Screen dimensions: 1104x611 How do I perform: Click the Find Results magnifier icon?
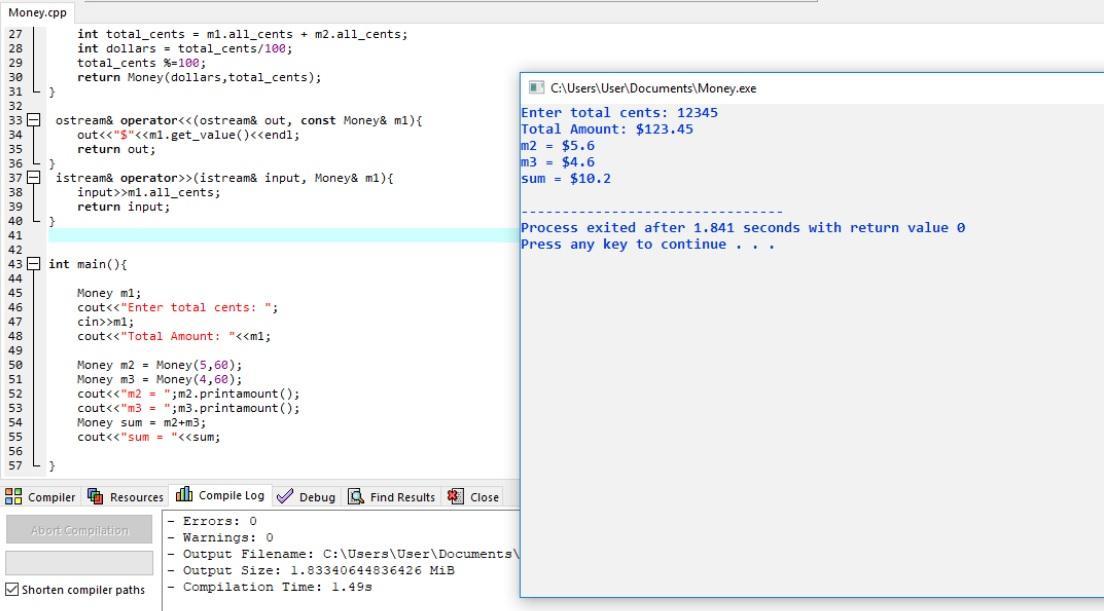[354, 497]
